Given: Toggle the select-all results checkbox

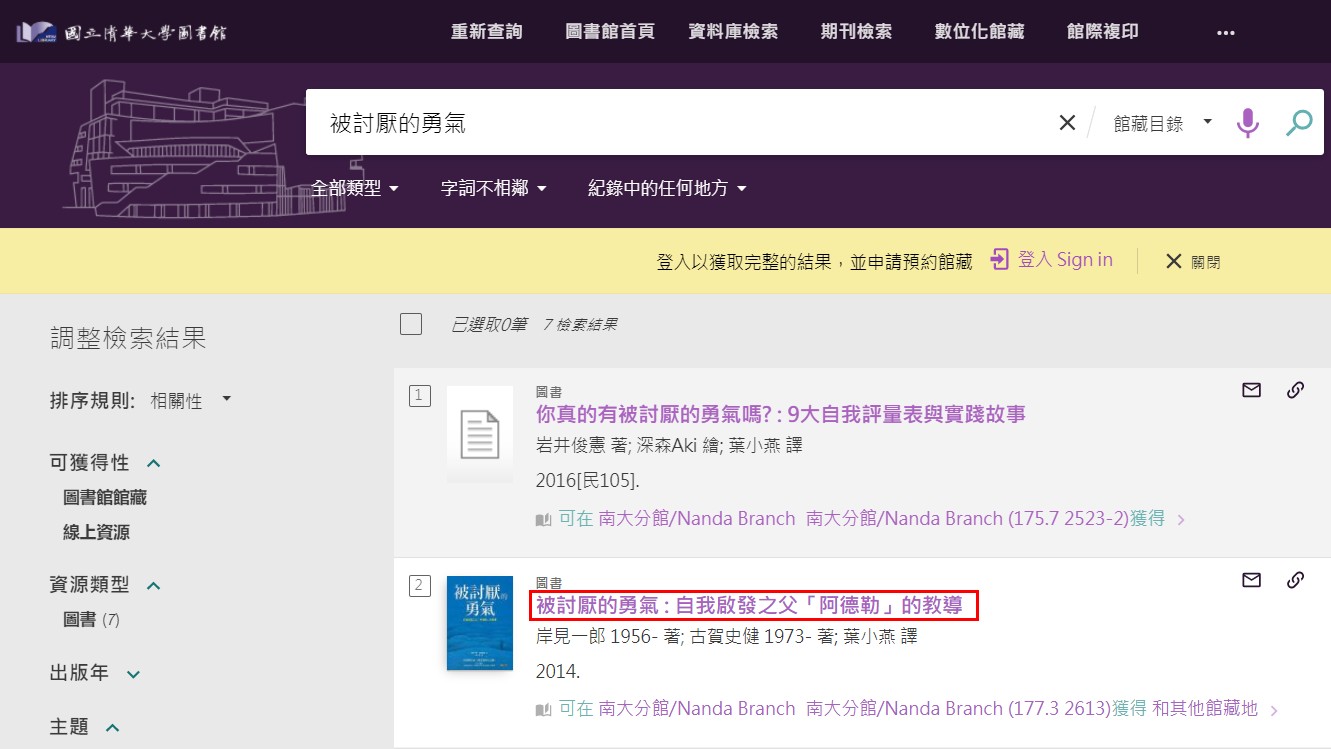Looking at the screenshot, I should pyautogui.click(x=411, y=324).
